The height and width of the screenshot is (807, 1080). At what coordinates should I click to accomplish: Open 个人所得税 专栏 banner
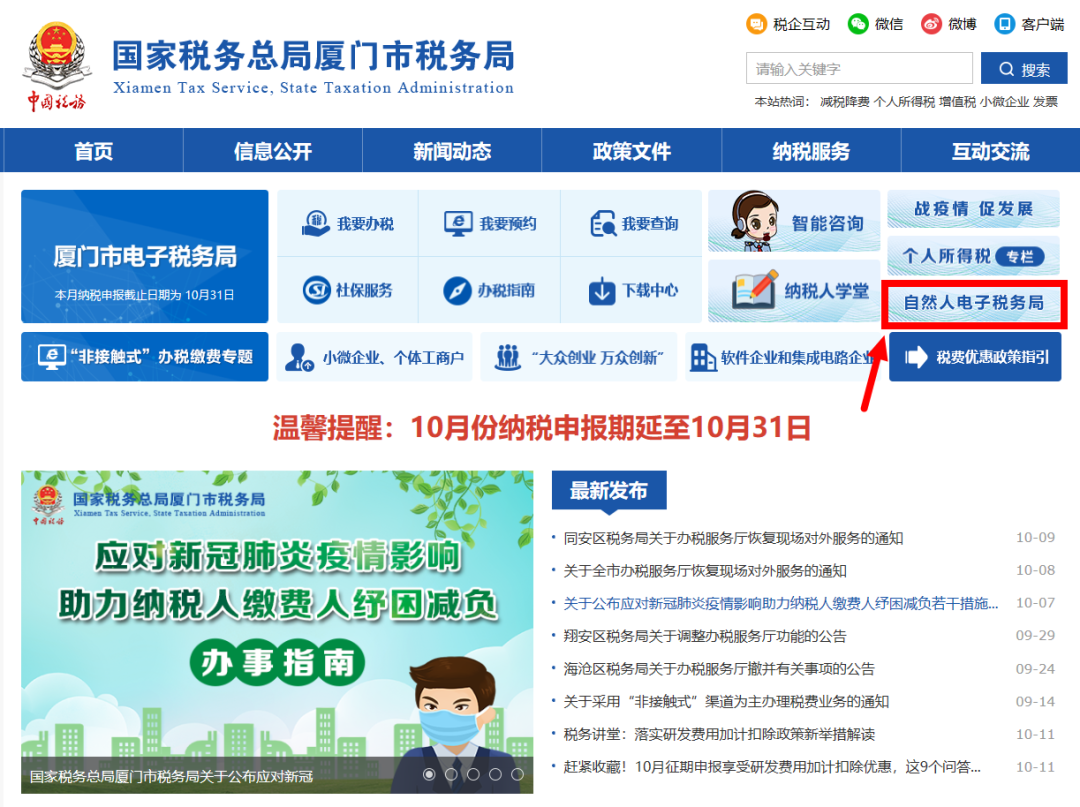973,256
